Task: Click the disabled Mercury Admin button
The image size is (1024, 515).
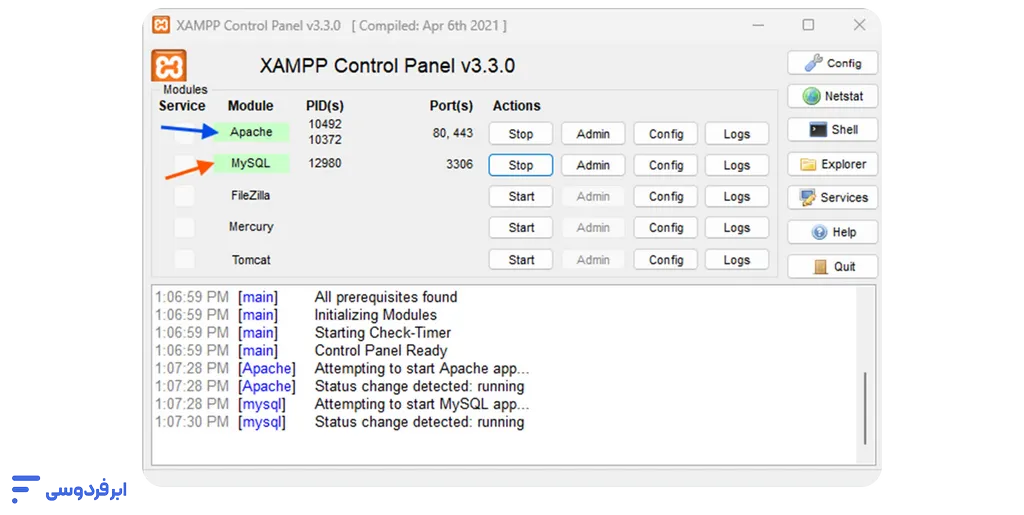Action: [x=593, y=228]
